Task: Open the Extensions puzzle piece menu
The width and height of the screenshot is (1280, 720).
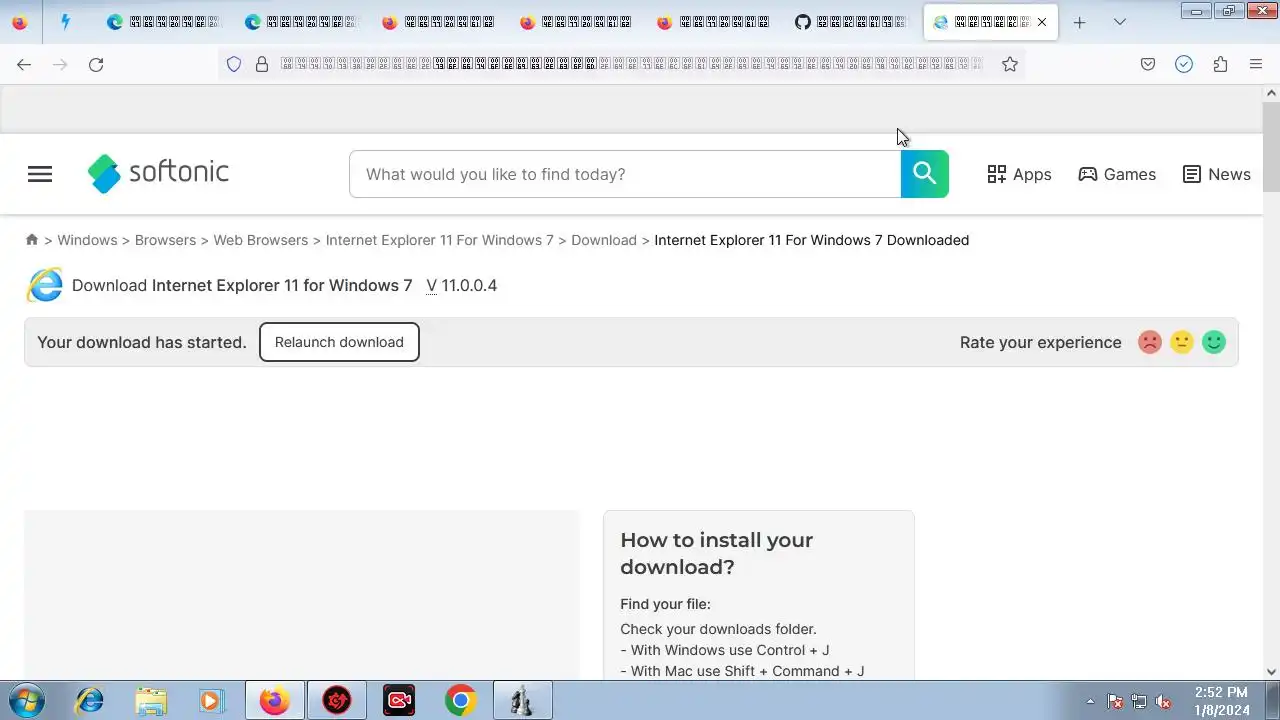Action: coord(1220,64)
